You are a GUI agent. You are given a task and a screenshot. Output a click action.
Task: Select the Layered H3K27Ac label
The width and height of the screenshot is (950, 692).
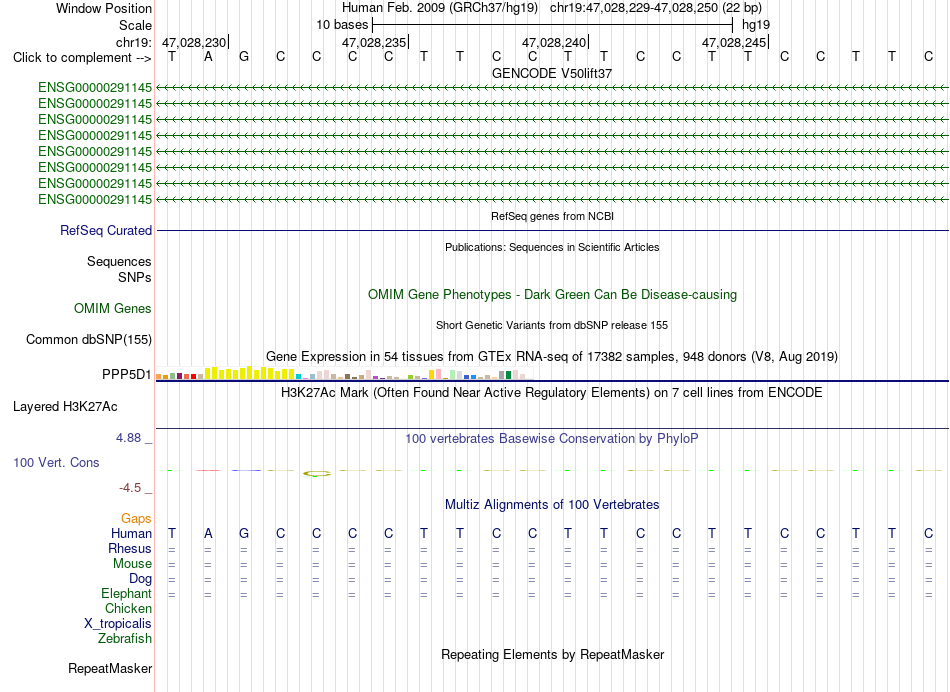65,407
